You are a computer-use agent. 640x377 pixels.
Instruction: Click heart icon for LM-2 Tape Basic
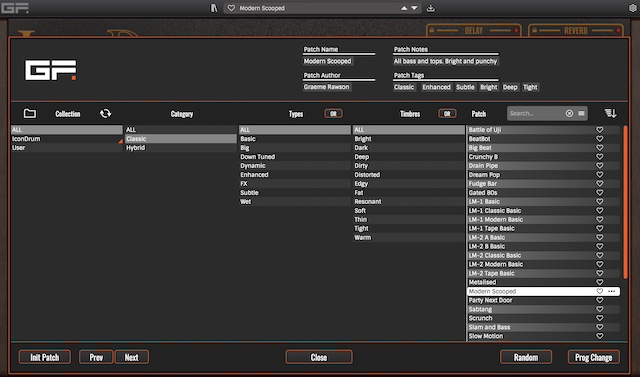coord(600,273)
